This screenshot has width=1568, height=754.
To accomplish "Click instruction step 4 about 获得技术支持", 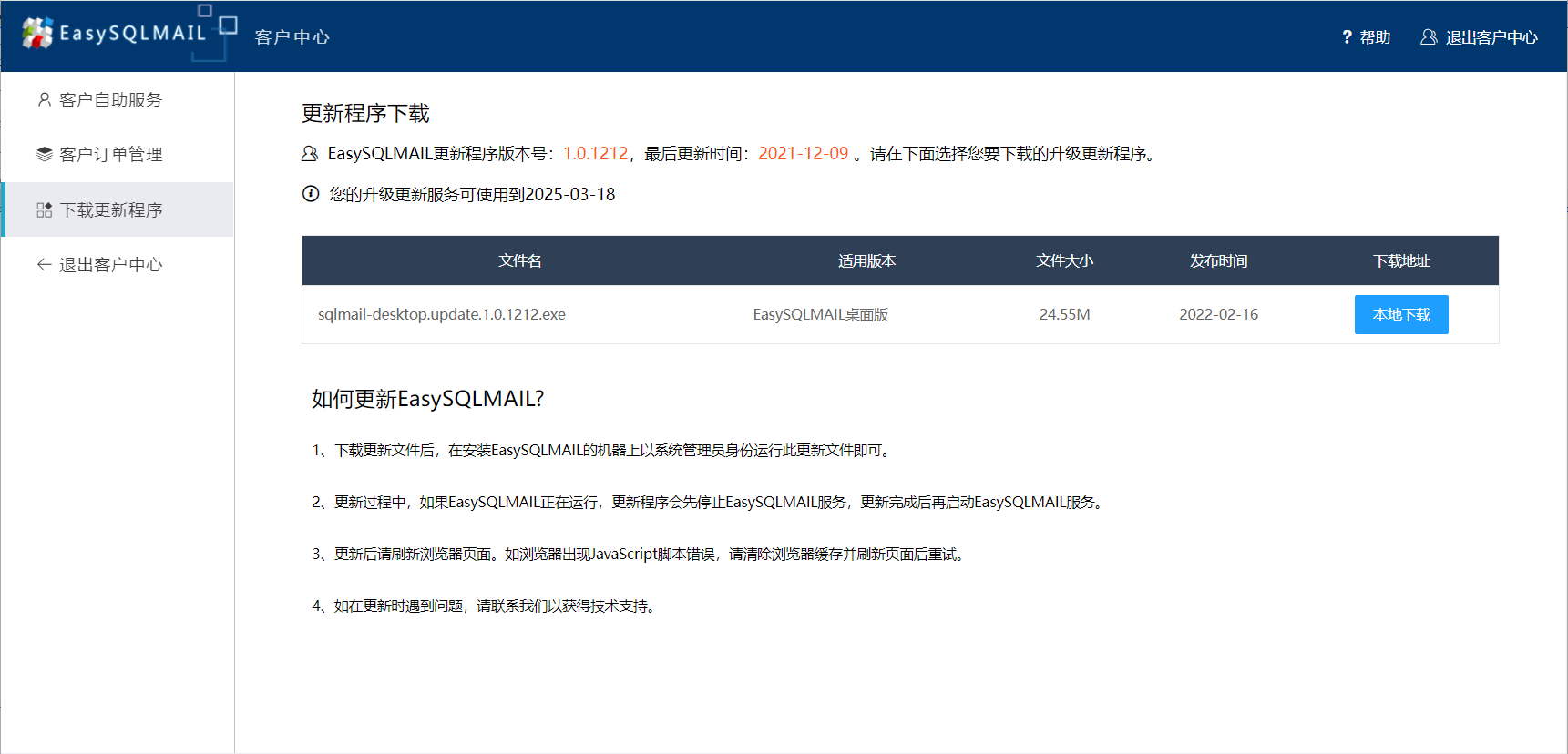I will point(486,606).
